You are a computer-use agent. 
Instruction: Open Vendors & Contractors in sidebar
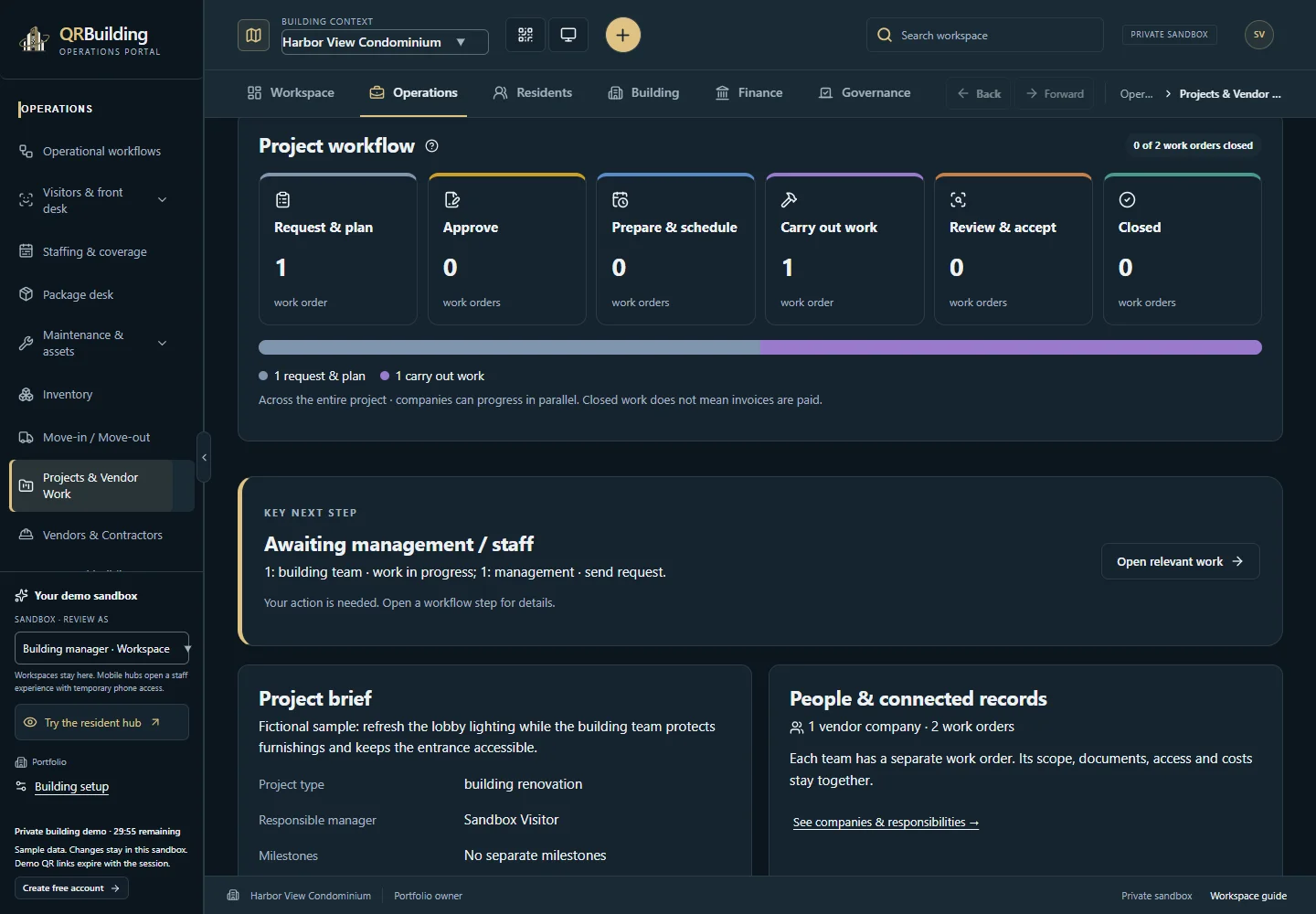coord(101,535)
